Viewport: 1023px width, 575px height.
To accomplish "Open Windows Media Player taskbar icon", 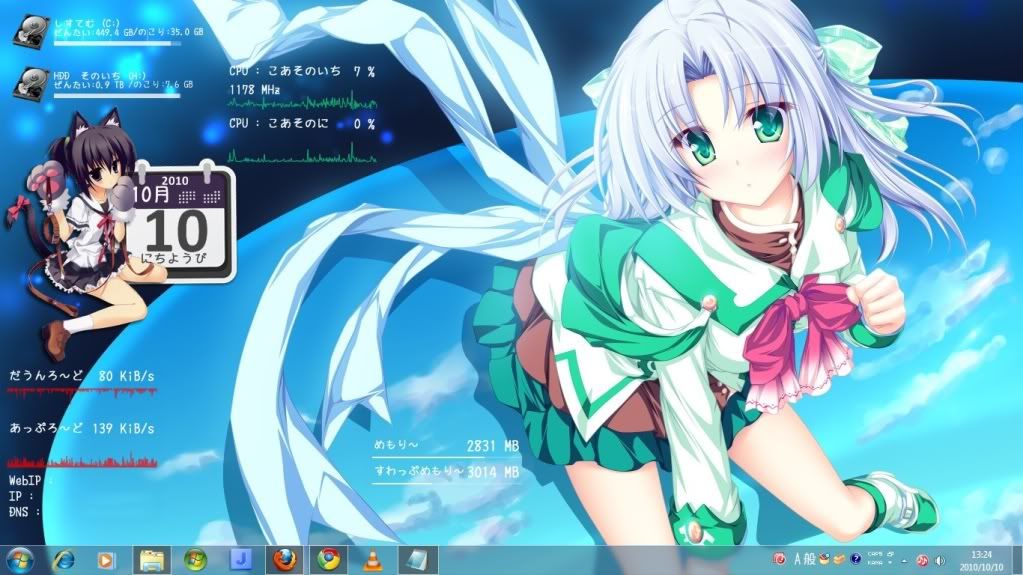I will pyautogui.click(x=105, y=561).
